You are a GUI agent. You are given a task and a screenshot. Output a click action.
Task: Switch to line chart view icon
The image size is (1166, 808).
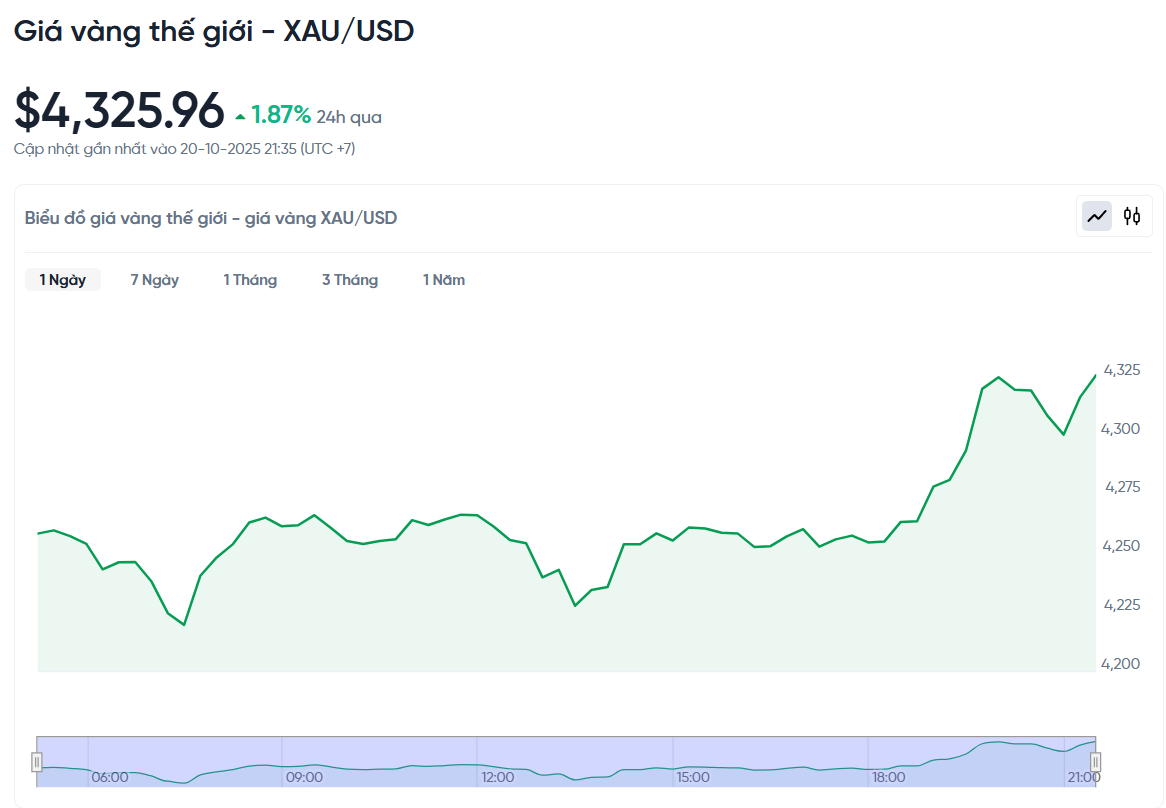1097,216
